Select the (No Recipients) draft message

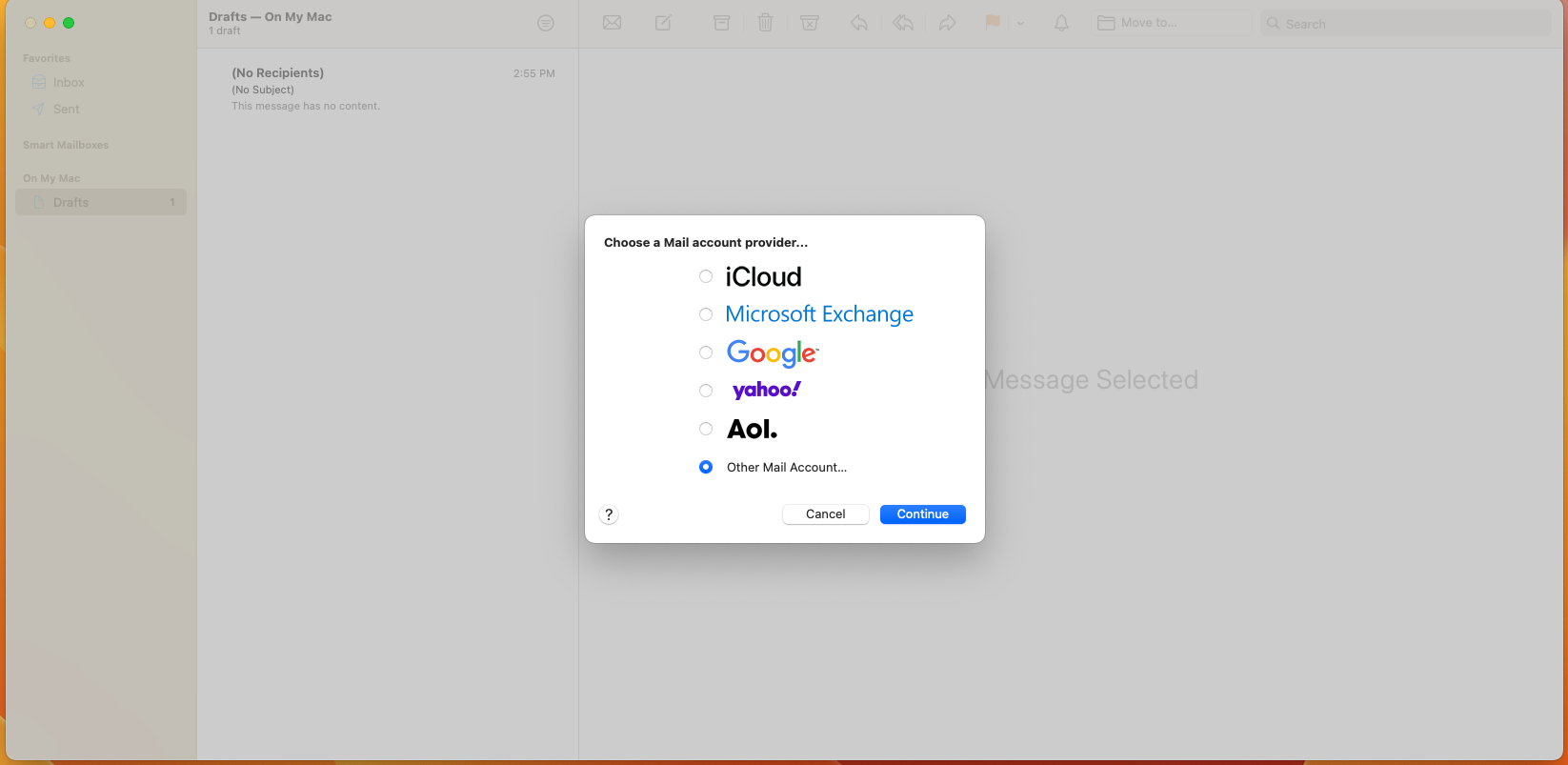pyautogui.click(x=388, y=90)
